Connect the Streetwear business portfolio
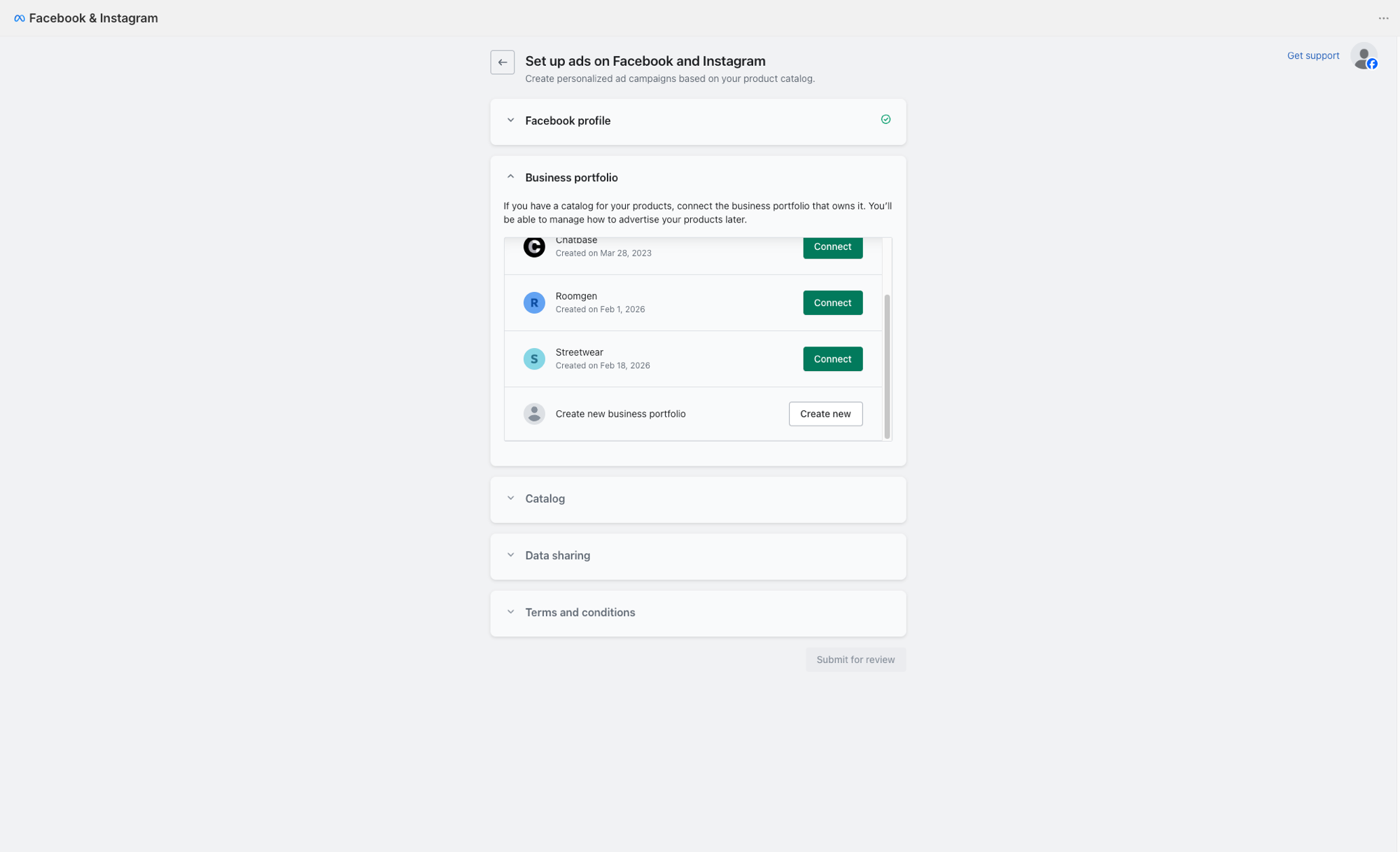Image resolution: width=1400 pixels, height=852 pixels. click(832, 358)
